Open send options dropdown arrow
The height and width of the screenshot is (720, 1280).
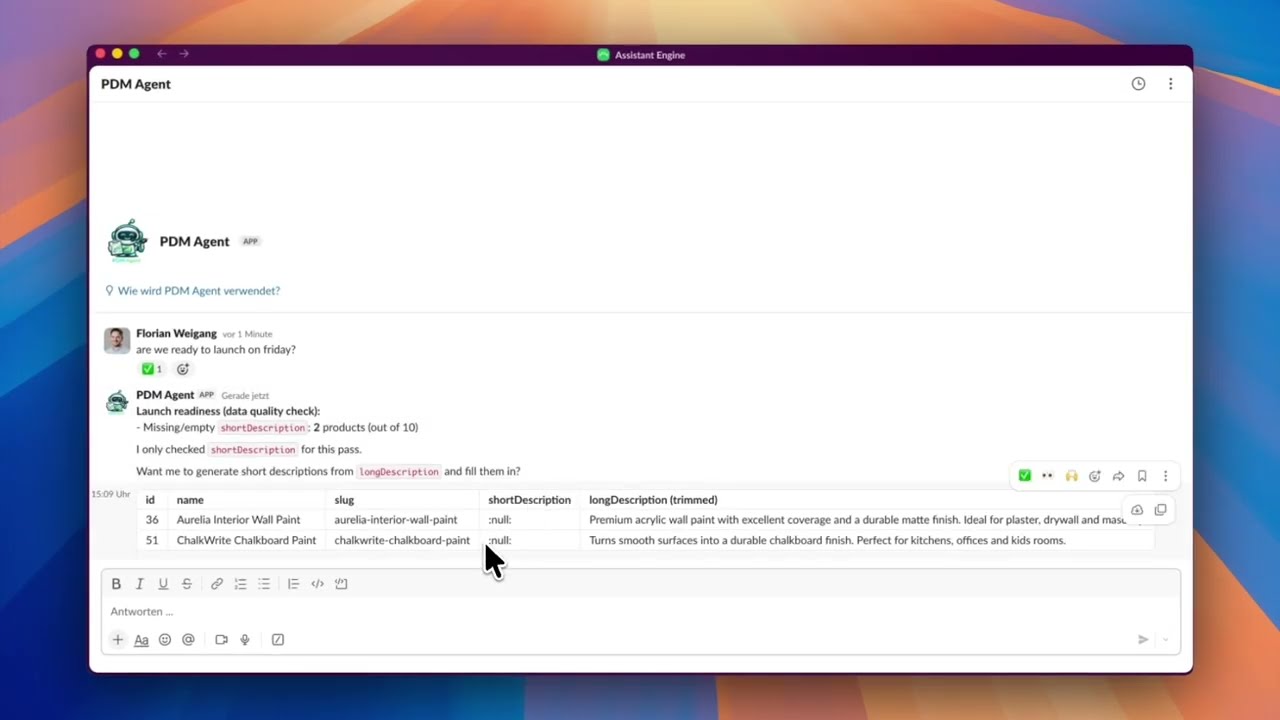click(1165, 640)
